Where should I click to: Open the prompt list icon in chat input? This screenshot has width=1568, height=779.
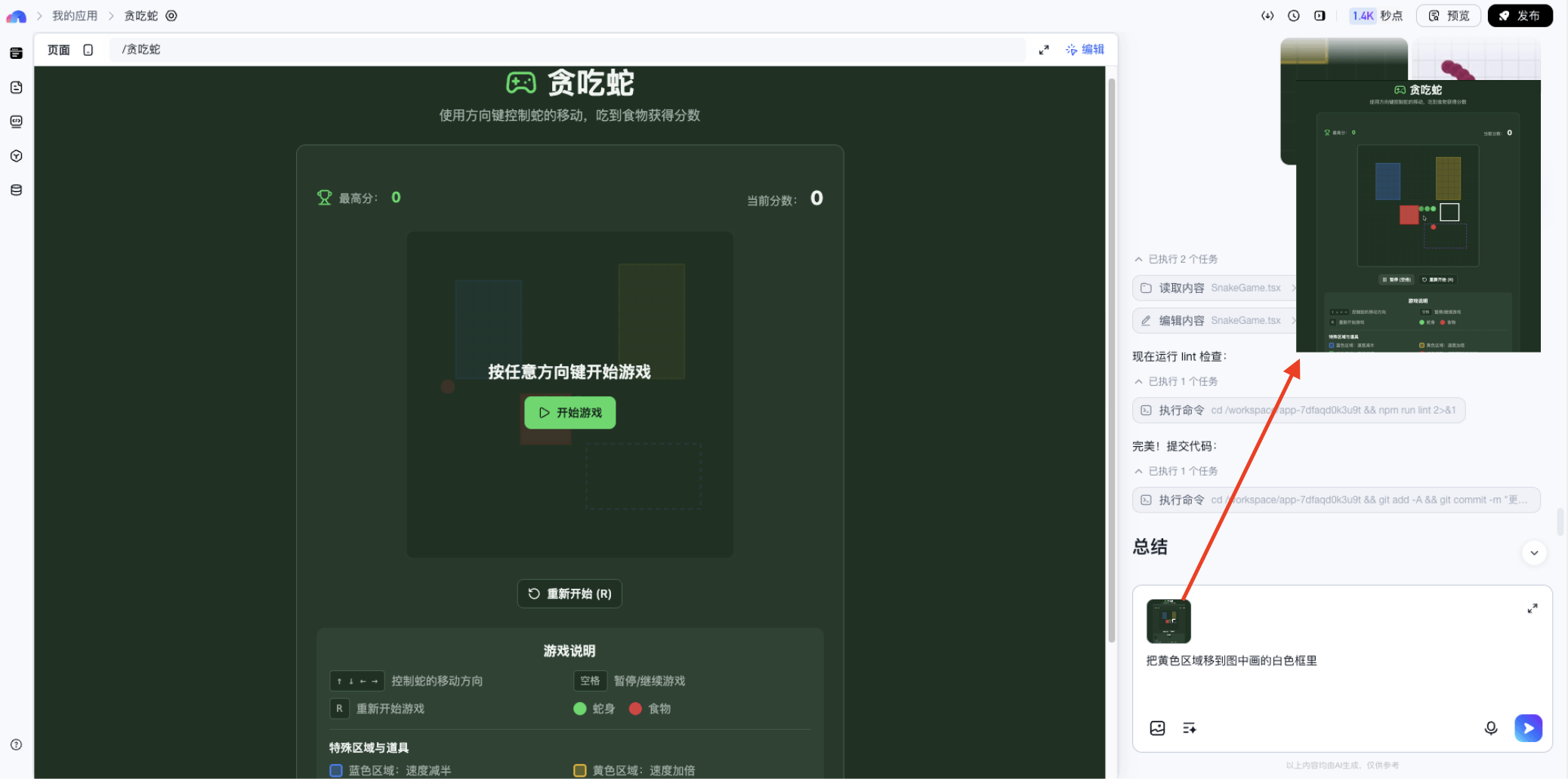click(1190, 728)
